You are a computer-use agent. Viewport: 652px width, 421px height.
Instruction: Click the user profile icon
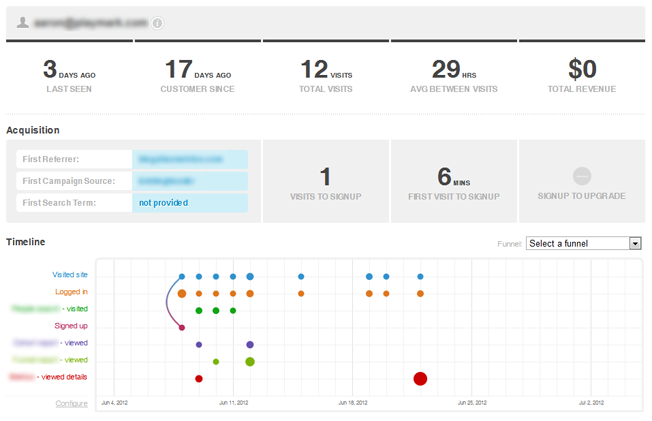(x=23, y=22)
